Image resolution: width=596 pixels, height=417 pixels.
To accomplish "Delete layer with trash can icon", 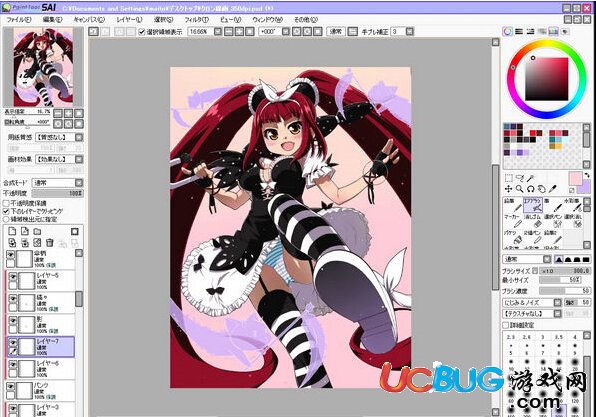I will coord(50,243).
